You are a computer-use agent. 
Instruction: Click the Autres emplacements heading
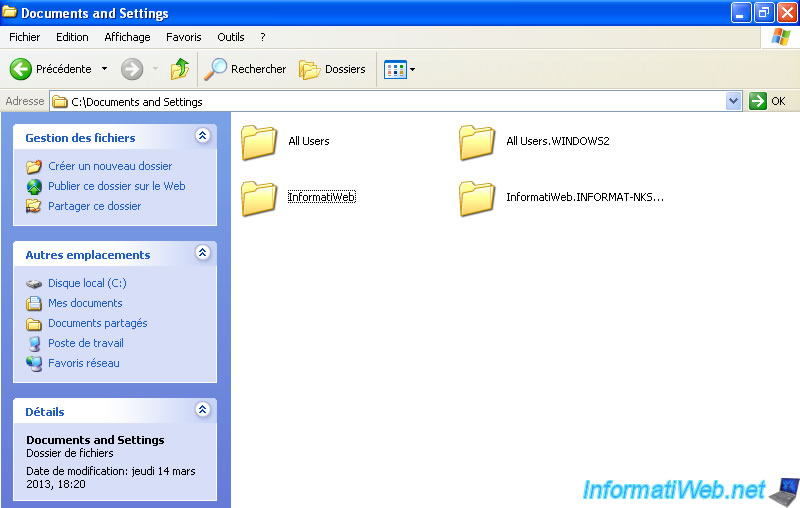coord(88,255)
